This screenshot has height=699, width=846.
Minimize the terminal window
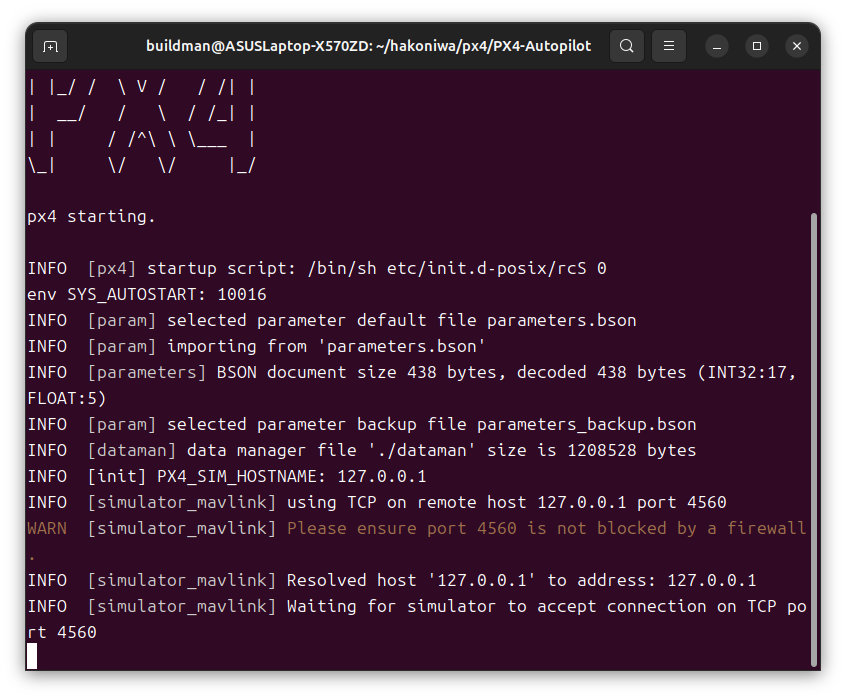click(717, 46)
